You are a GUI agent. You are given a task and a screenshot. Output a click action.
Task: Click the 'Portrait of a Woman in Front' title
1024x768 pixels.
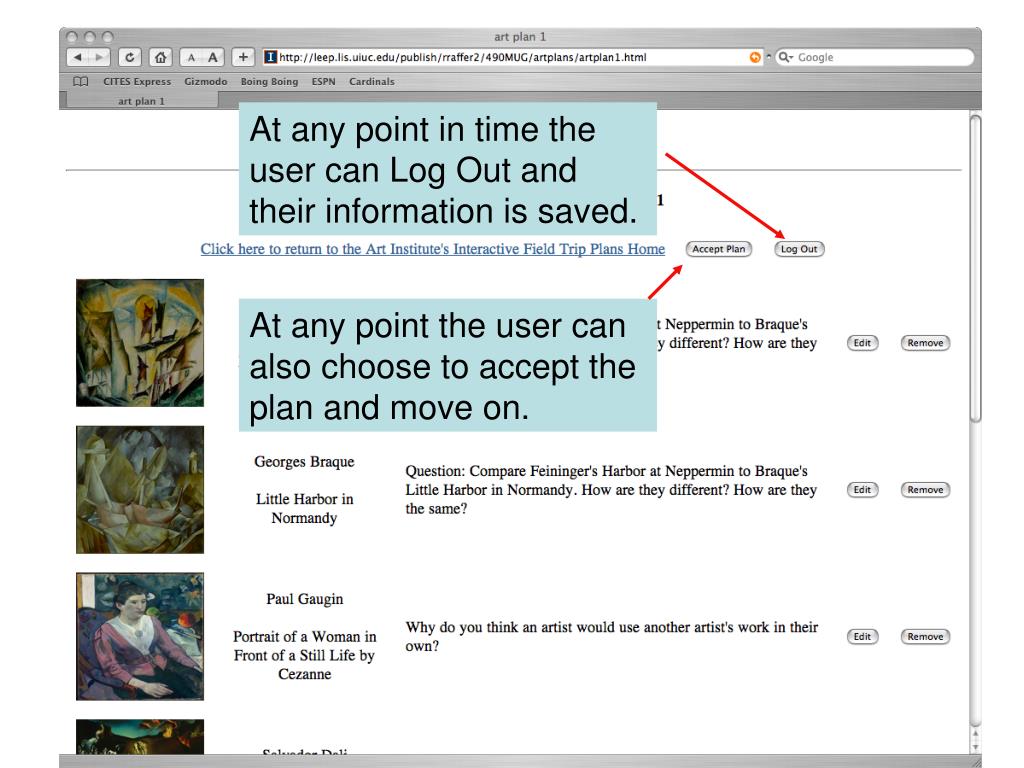coord(304,655)
